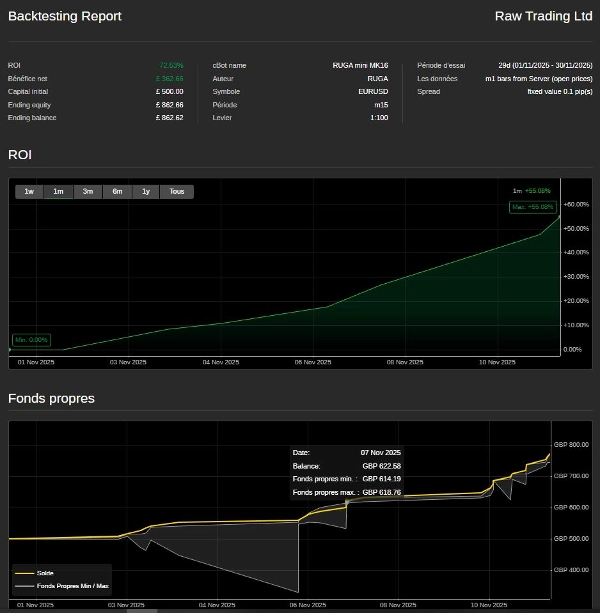600x613 pixels.
Task: Toggle the Solde series in legend
Action: coord(44,573)
